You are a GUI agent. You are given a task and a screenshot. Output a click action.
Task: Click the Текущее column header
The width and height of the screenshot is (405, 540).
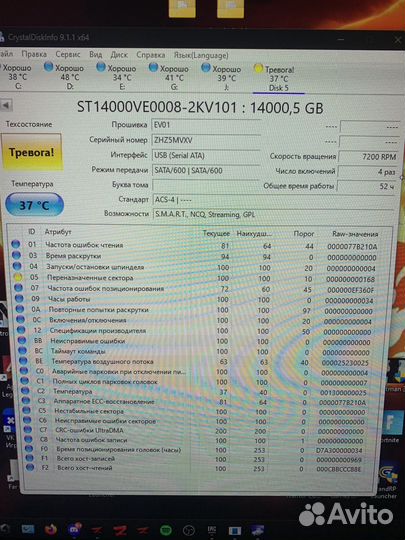click(216, 233)
